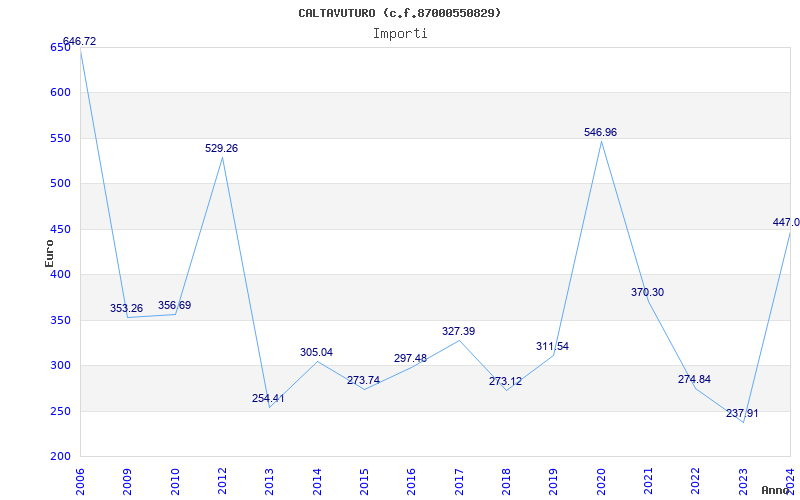Select the 2021 x-axis year label
The height and width of the screenshot is (500, 800).
[648, 482]
